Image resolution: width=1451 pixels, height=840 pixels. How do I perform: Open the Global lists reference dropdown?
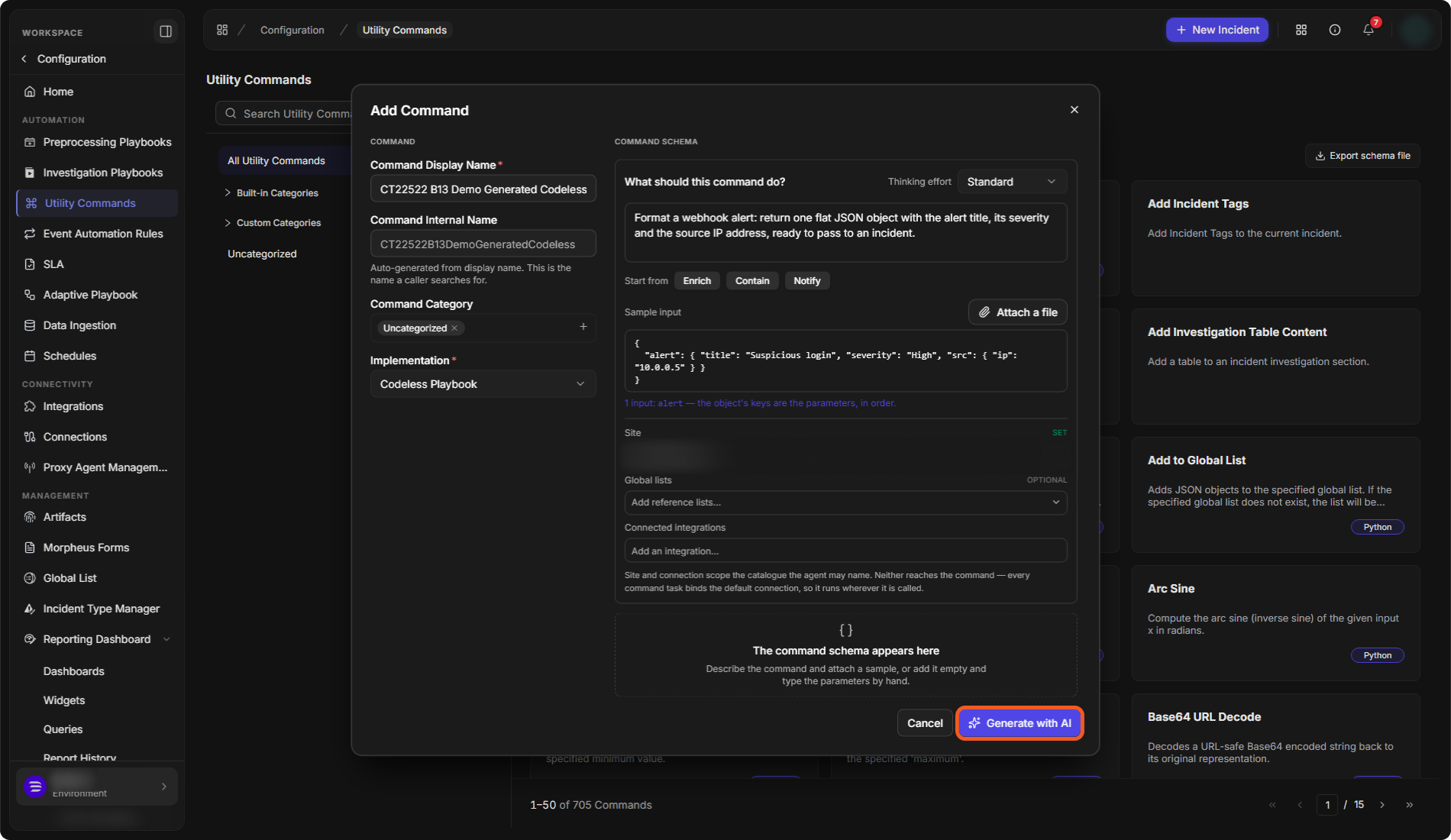[845, 502]
